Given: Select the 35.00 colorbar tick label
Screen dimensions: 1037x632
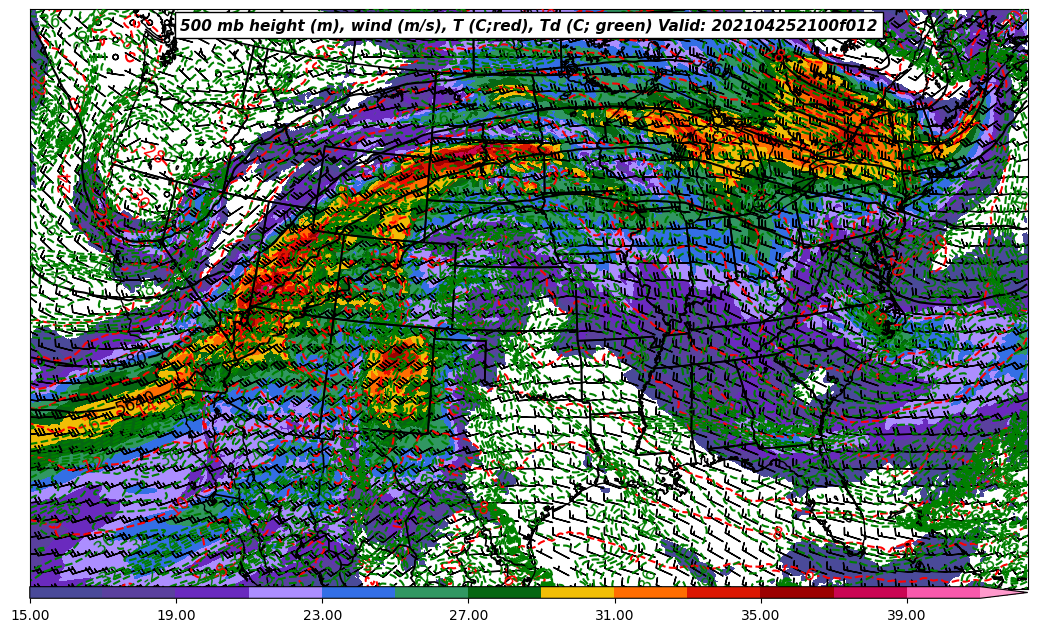Looking at the screenshot, I should (x=760, y=616).
